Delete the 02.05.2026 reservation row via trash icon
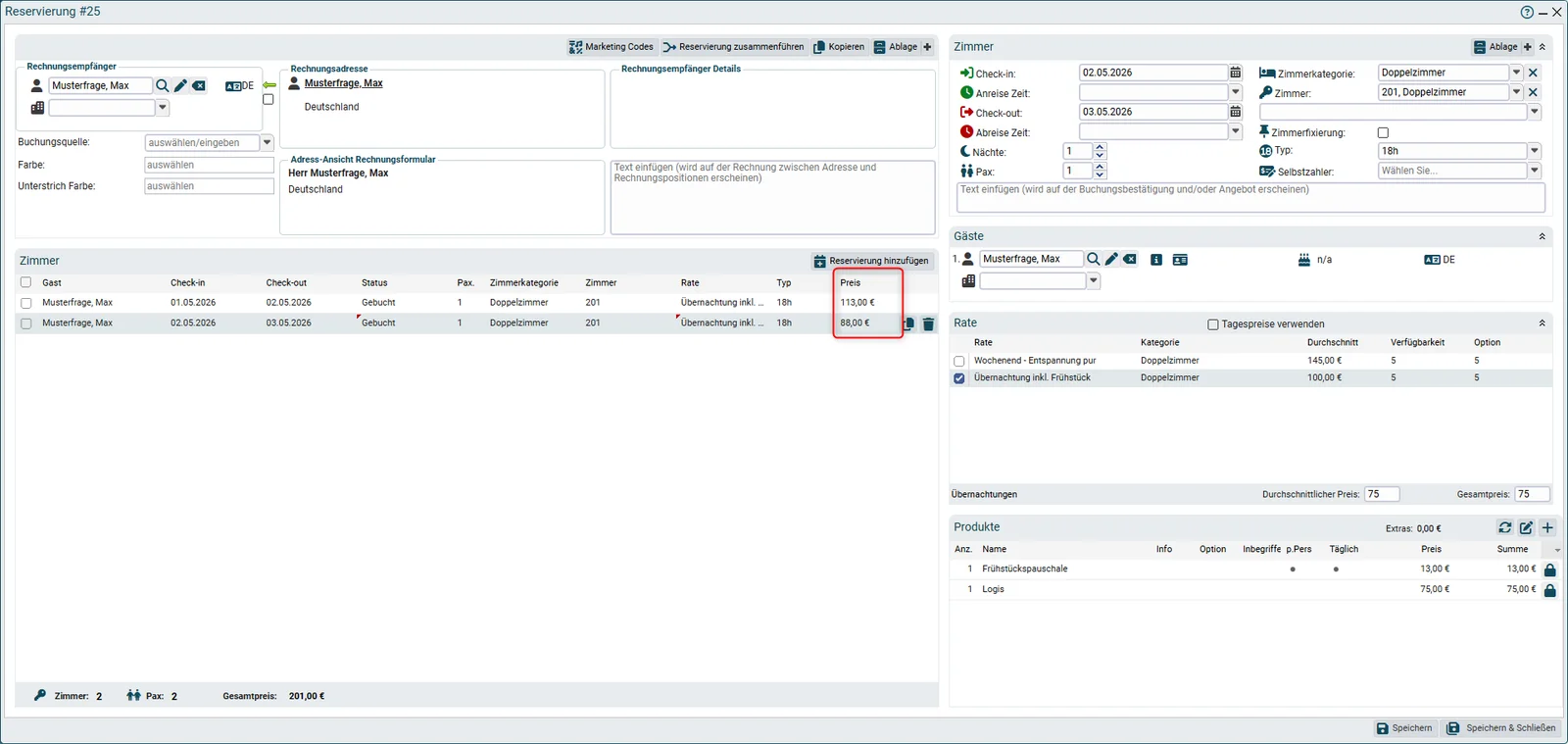Screen dimensions: 1568x744 pos(929,323)
